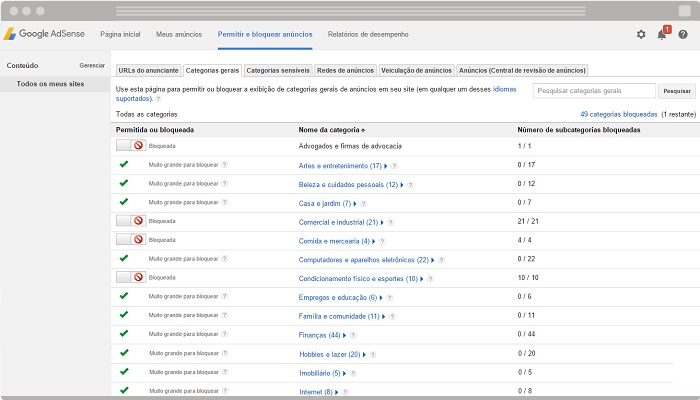Click help icon beside Beleza e cuidados pessoais

coord(410,185)
